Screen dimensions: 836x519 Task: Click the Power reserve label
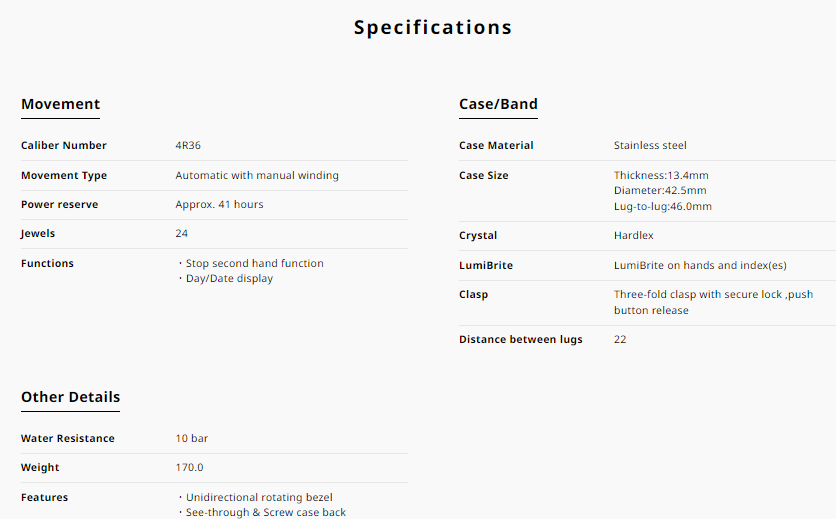pyautogui.click(x=59, y=205)
